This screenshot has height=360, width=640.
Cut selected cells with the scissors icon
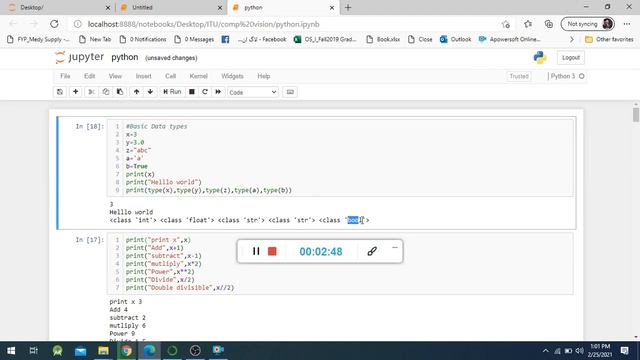pyautogui.click(x=91, y=92)
